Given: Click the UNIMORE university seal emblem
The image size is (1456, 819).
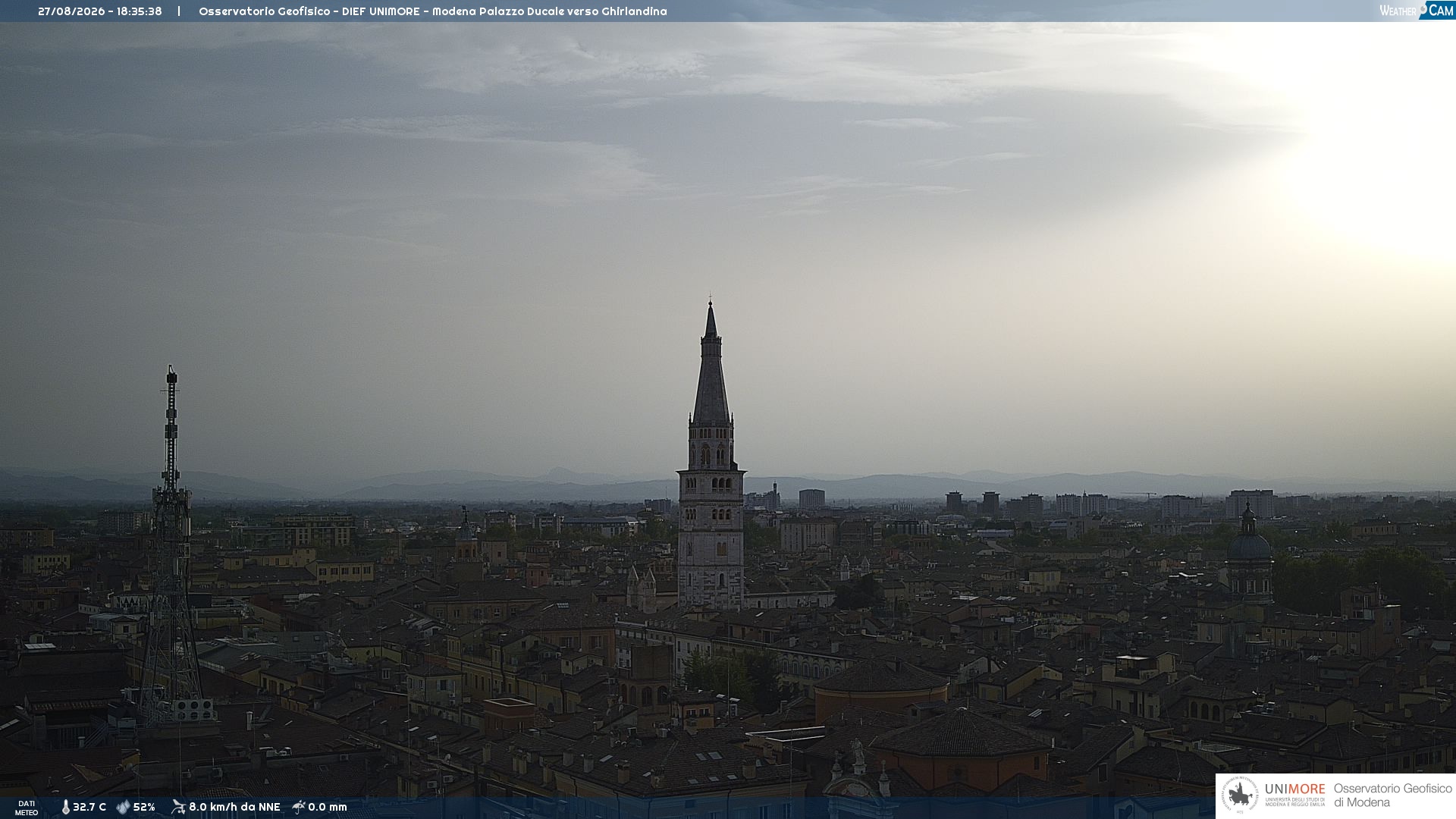Looking at the screenshot, I should coord(1240,795).
